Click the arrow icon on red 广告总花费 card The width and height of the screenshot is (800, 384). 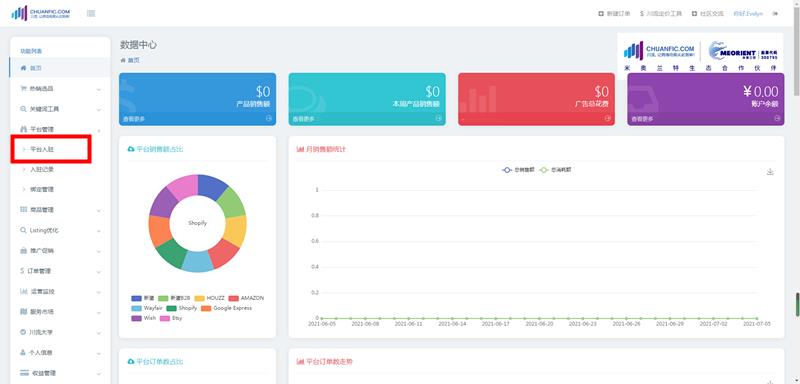(607, 118)
